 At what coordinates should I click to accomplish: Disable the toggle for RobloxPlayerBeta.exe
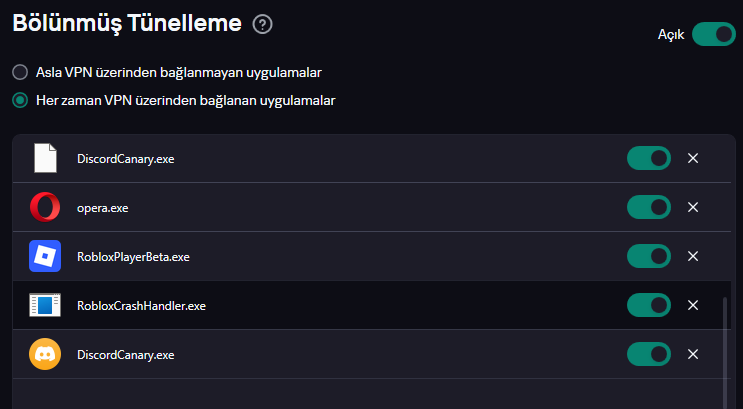coord(649,257)
